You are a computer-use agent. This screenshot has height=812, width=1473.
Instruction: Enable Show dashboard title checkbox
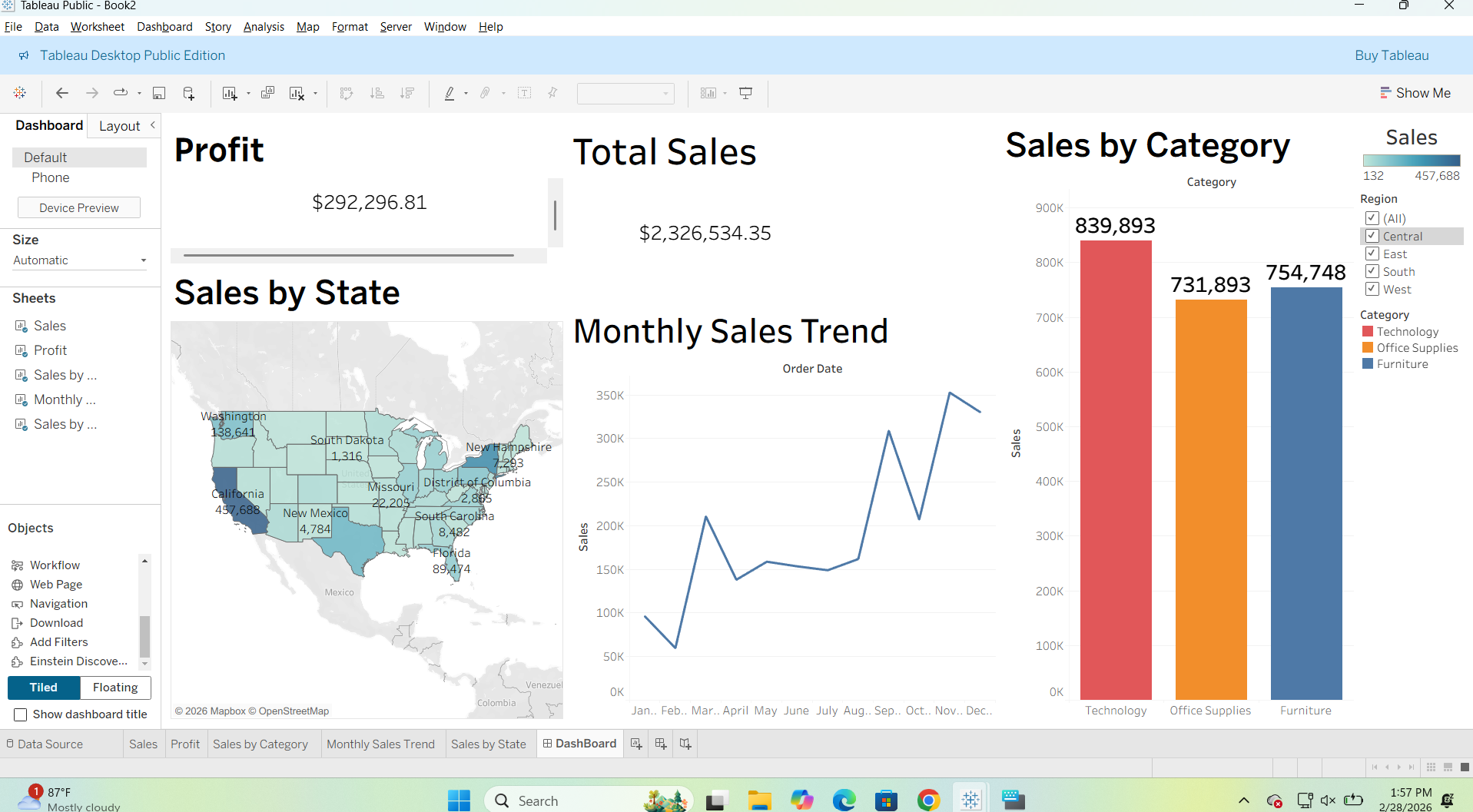tap(21, 714)
